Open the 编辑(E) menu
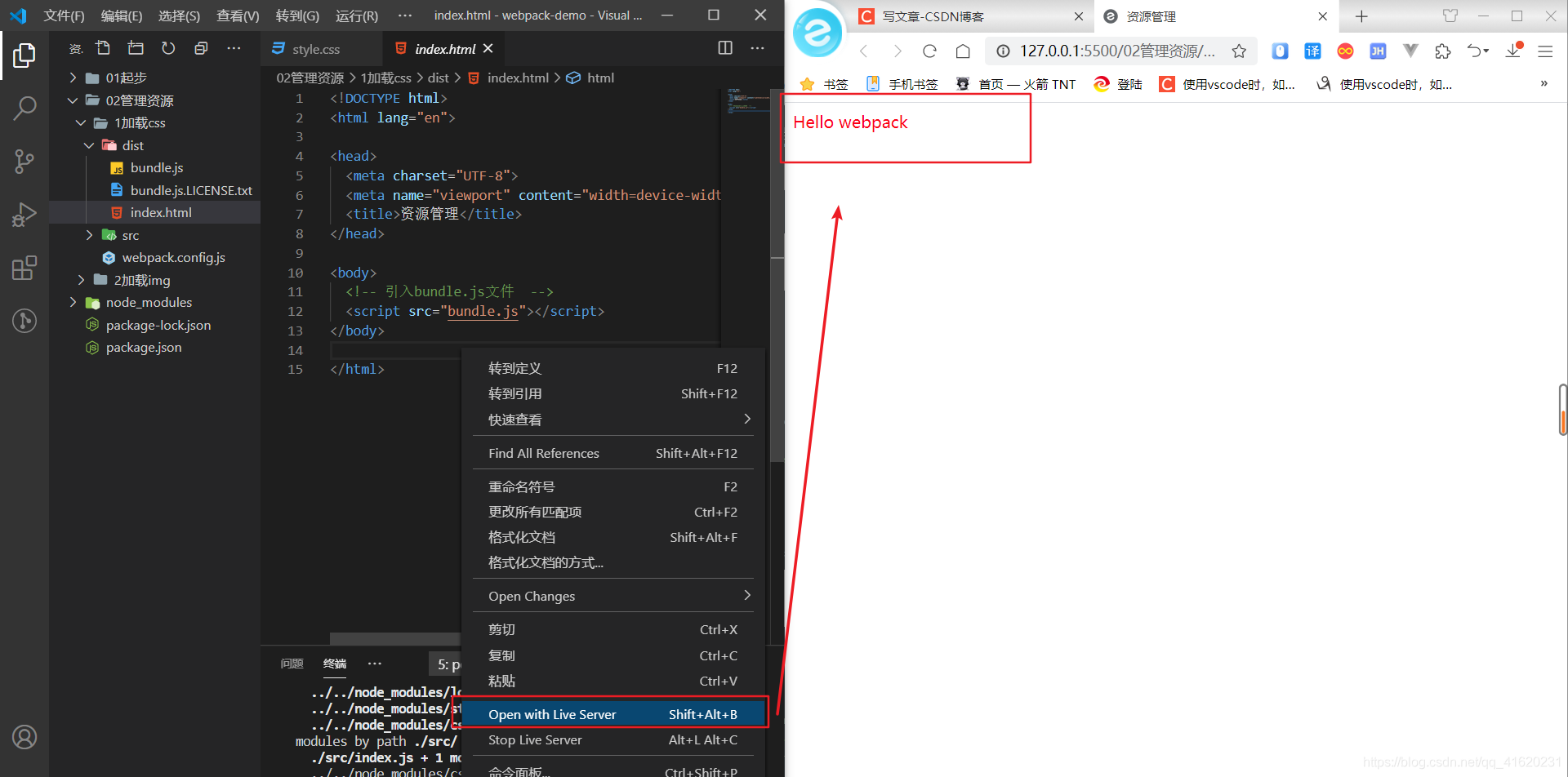 coord(121,16)
